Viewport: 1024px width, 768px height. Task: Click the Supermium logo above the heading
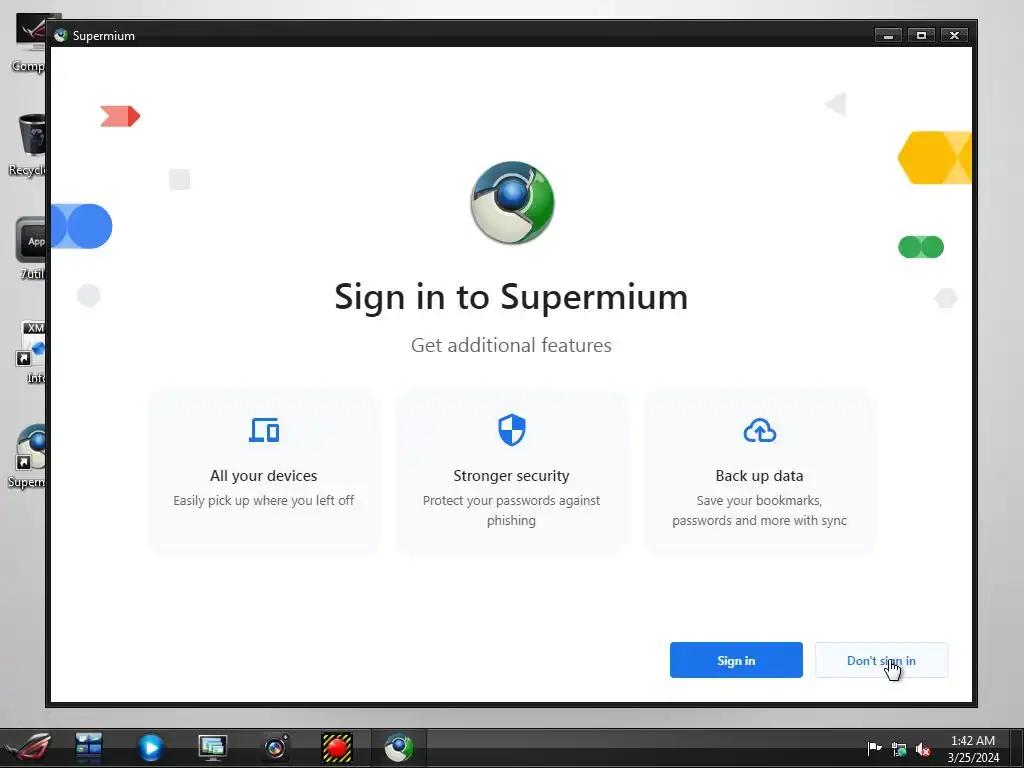click(x=512, y=202)
